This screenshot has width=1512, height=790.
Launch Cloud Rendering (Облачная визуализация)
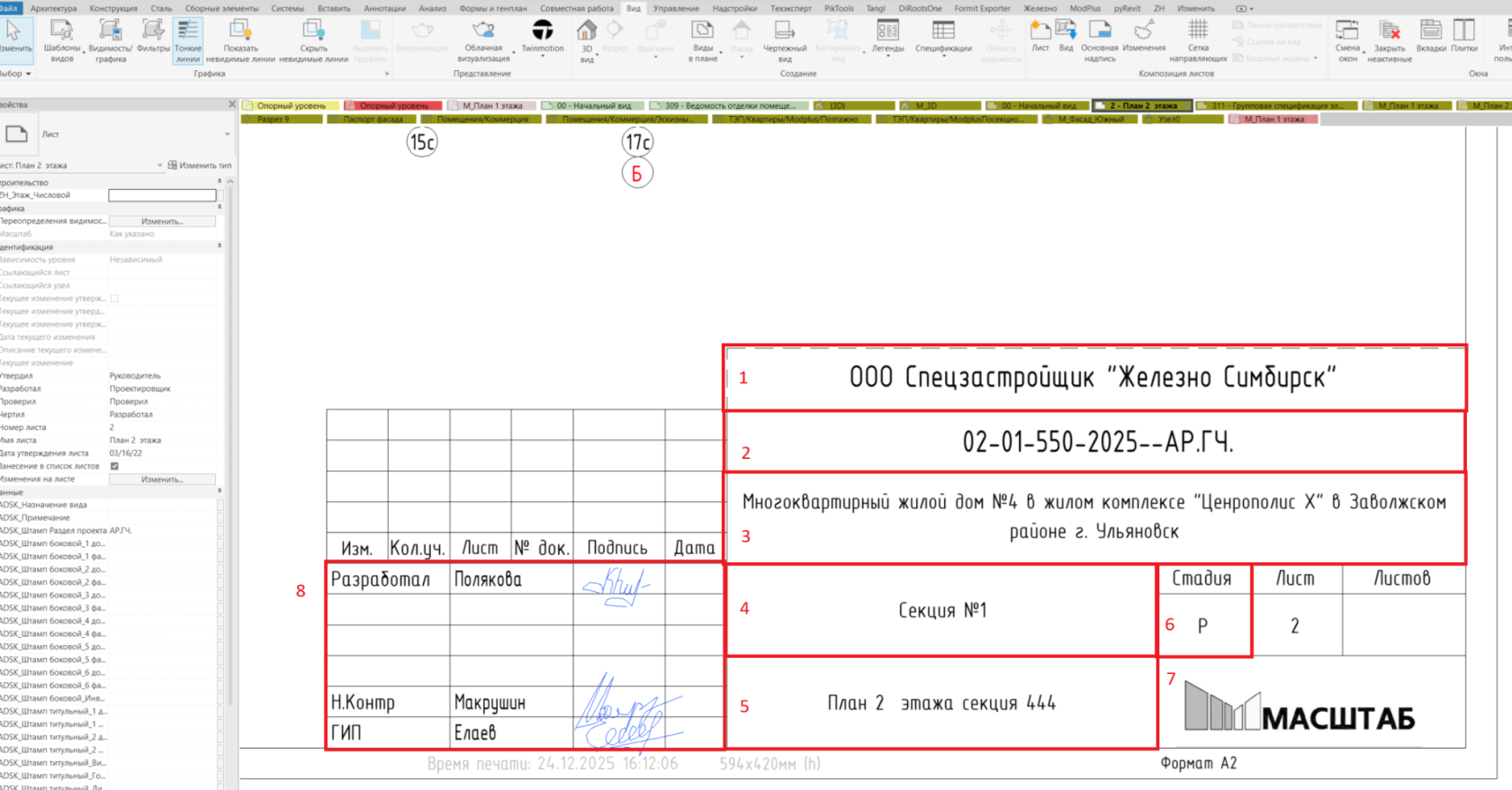point(483,40)
